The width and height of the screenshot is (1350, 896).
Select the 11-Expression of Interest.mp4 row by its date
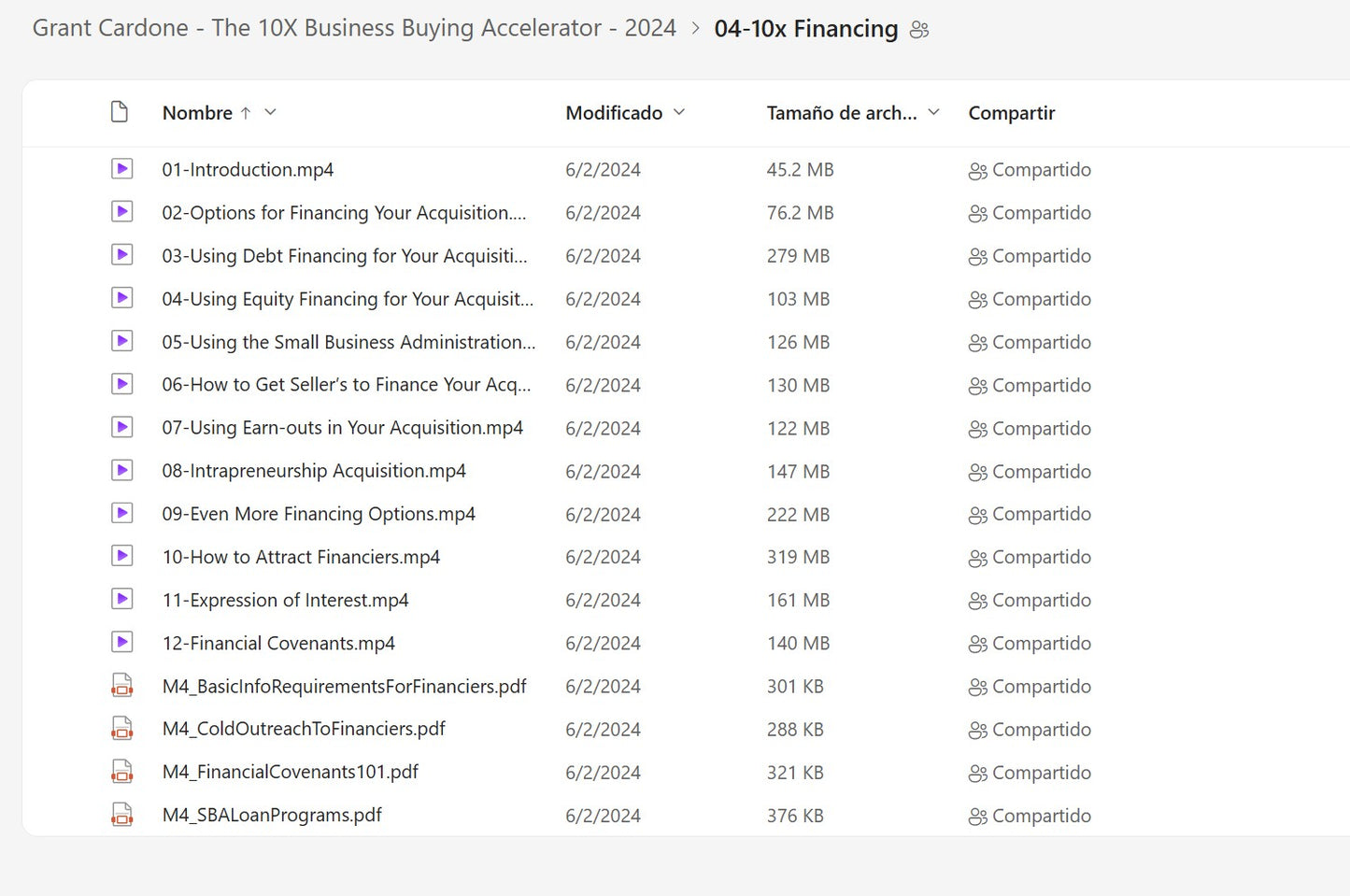[x=603, y=601]
